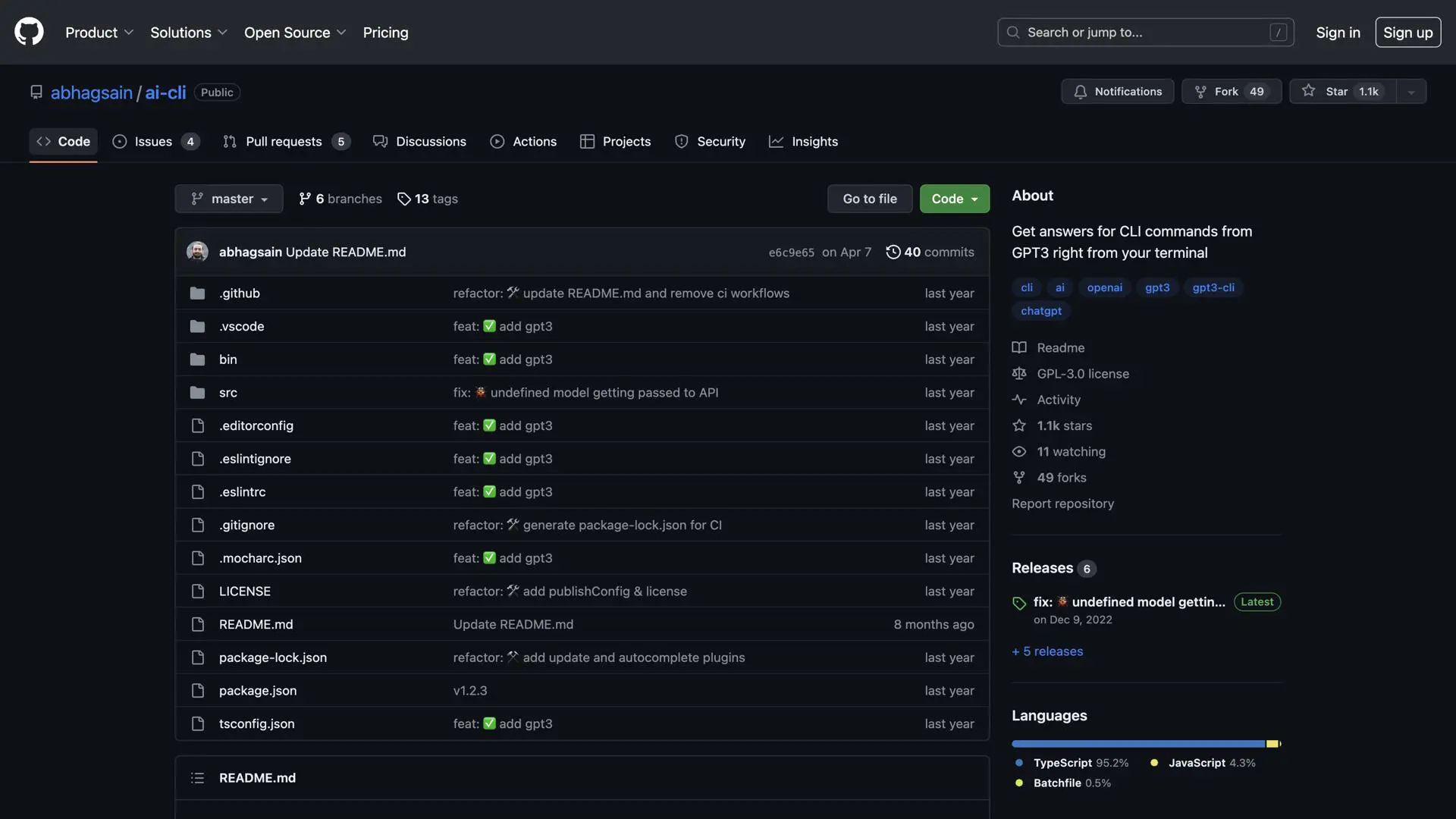The image size is (1456, 819).
Task: Open the green Code dropdown
Action: [x=954, y=199]
